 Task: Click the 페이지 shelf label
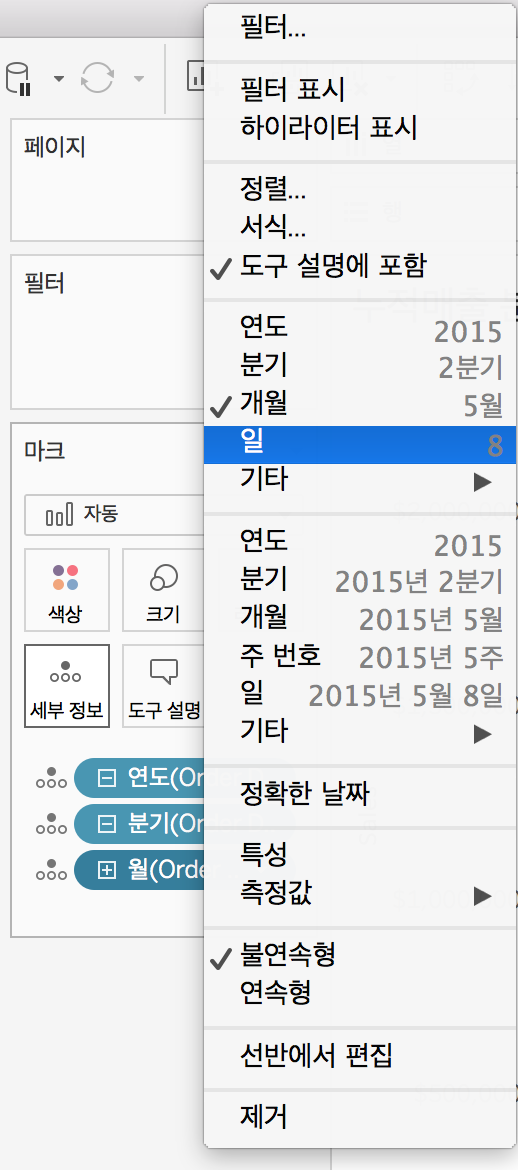click(54, 146)
